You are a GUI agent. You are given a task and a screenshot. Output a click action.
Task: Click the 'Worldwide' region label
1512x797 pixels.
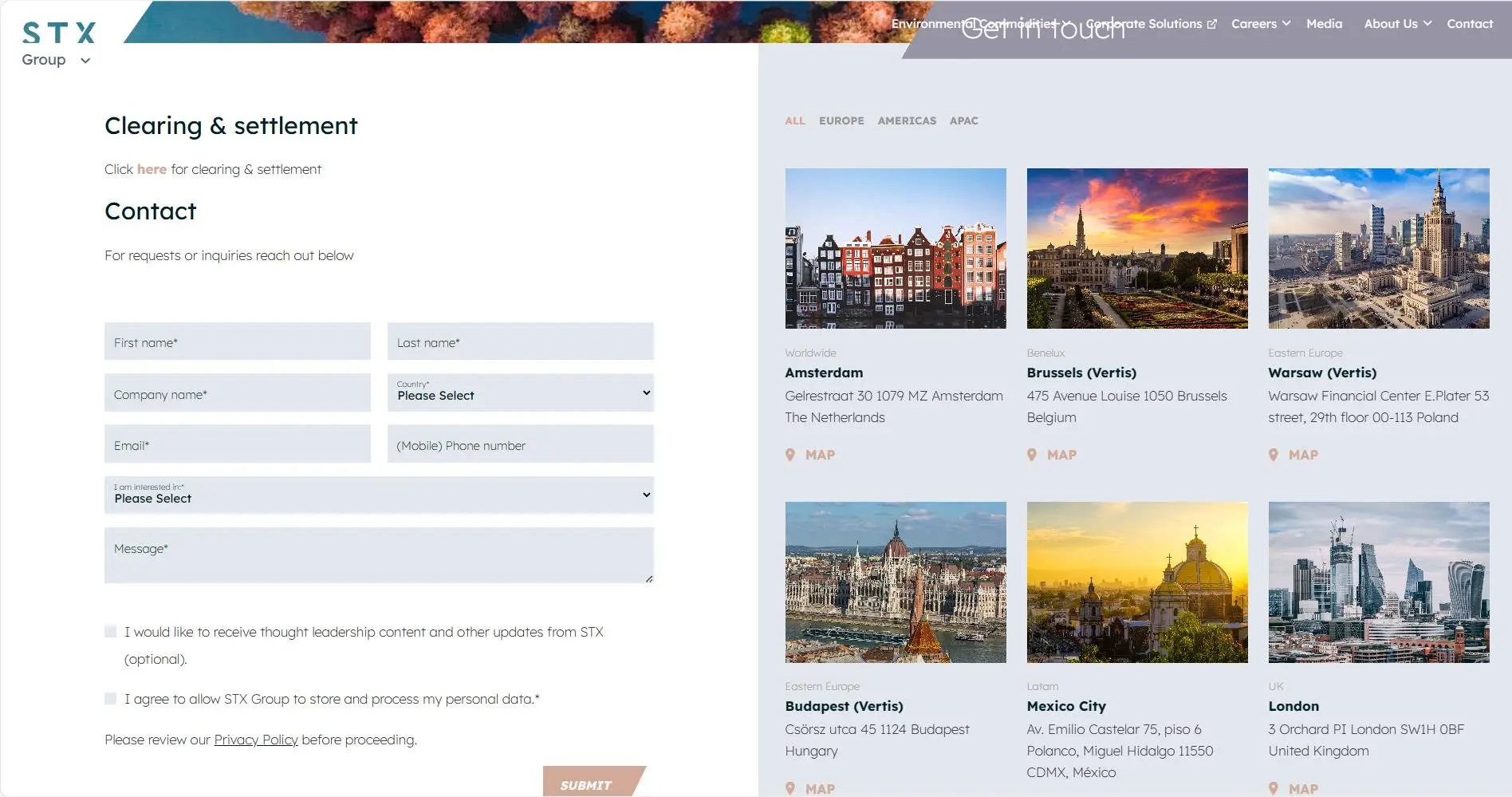point(810,353)
